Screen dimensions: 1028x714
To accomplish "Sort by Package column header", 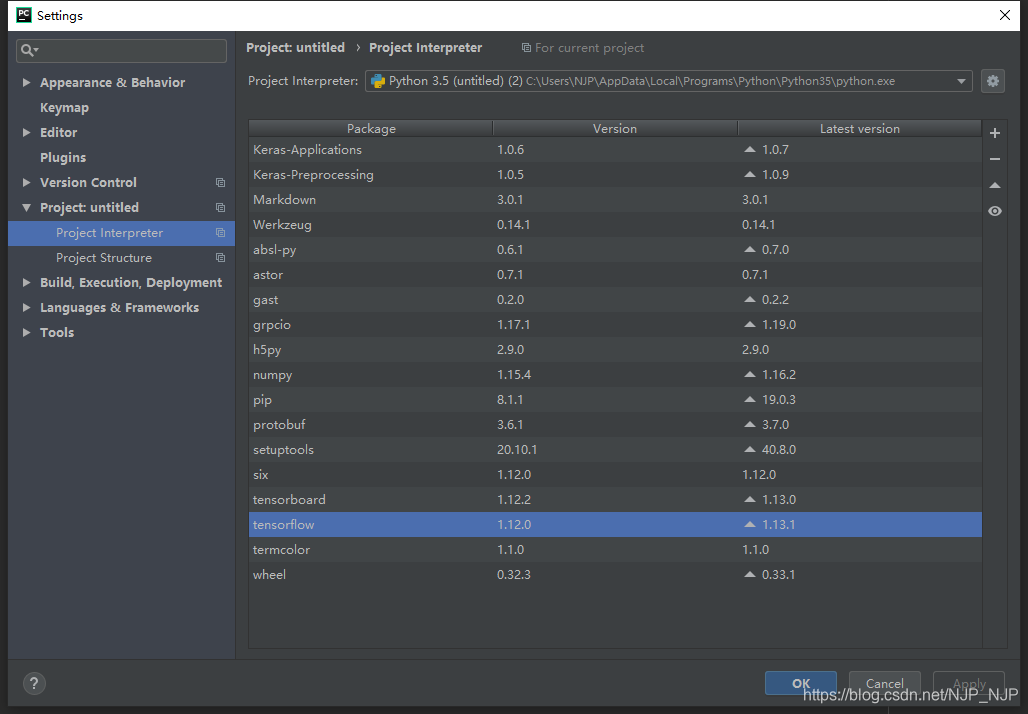I will point(371,129).
